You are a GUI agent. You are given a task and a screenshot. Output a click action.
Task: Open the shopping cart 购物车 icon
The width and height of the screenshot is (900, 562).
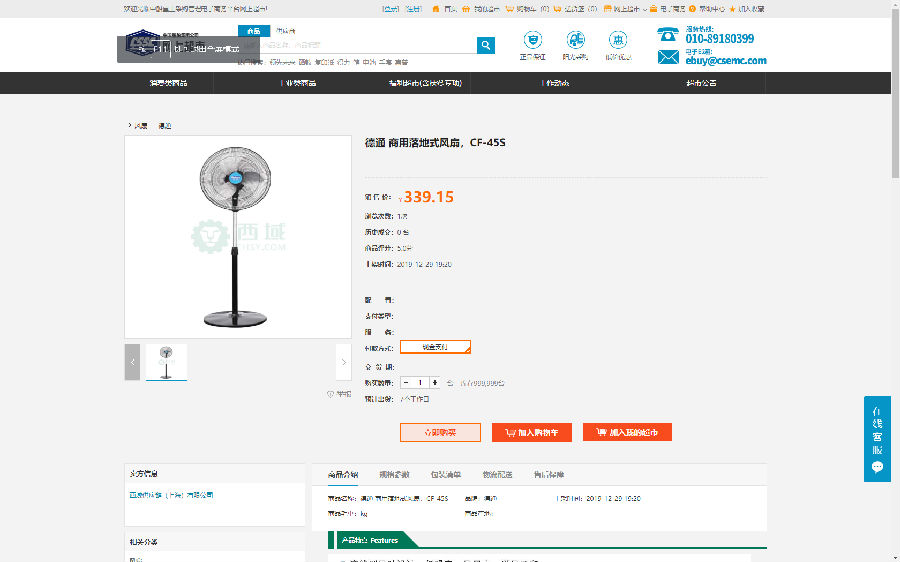click(x=509, y=9)
